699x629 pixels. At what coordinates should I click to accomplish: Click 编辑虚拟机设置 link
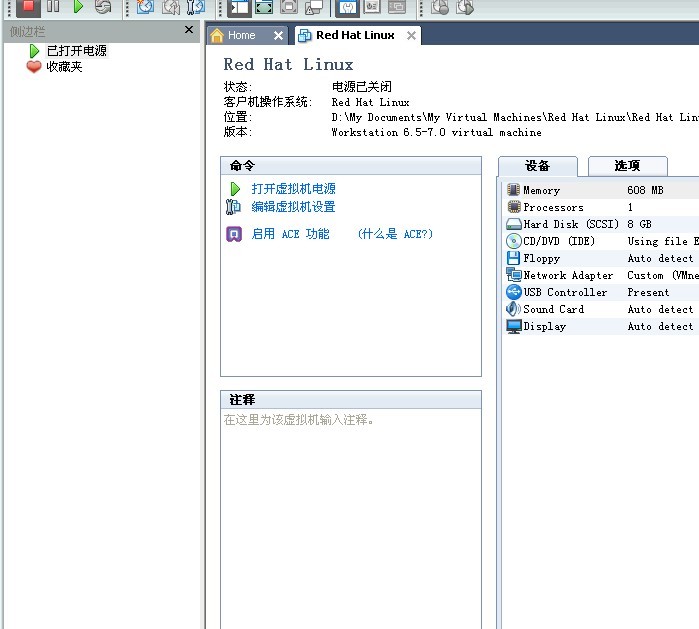click(x=293, y=207)
